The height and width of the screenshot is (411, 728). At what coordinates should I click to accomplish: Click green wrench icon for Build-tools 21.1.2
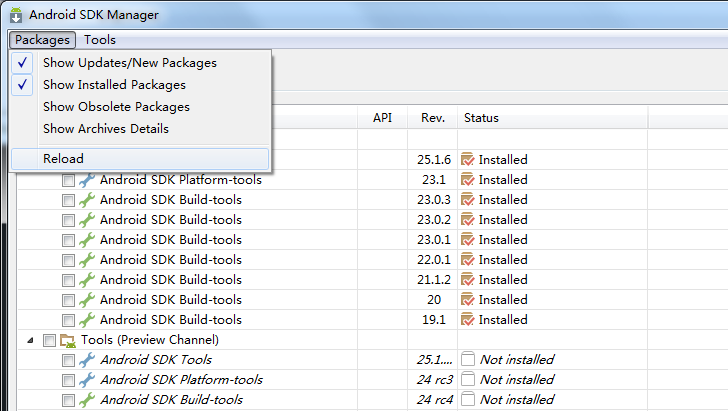coord(87,280)
